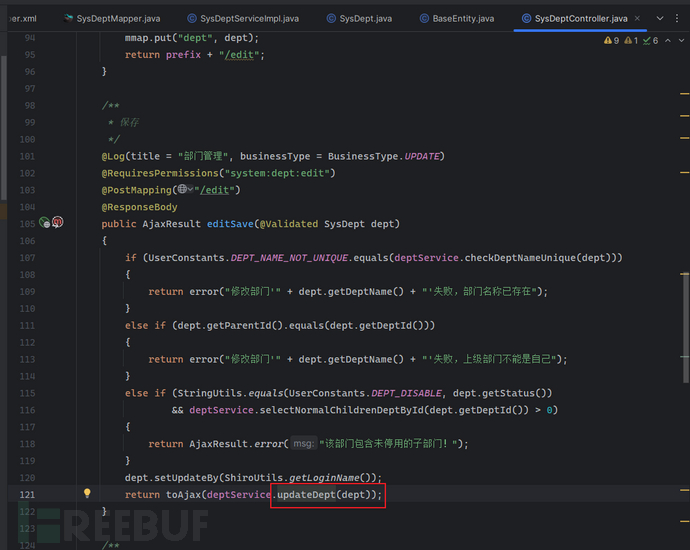Open the lightbulb quick-fix on line 121
The width and height of the screenshot is (690, 550).
tap(87, 493)
